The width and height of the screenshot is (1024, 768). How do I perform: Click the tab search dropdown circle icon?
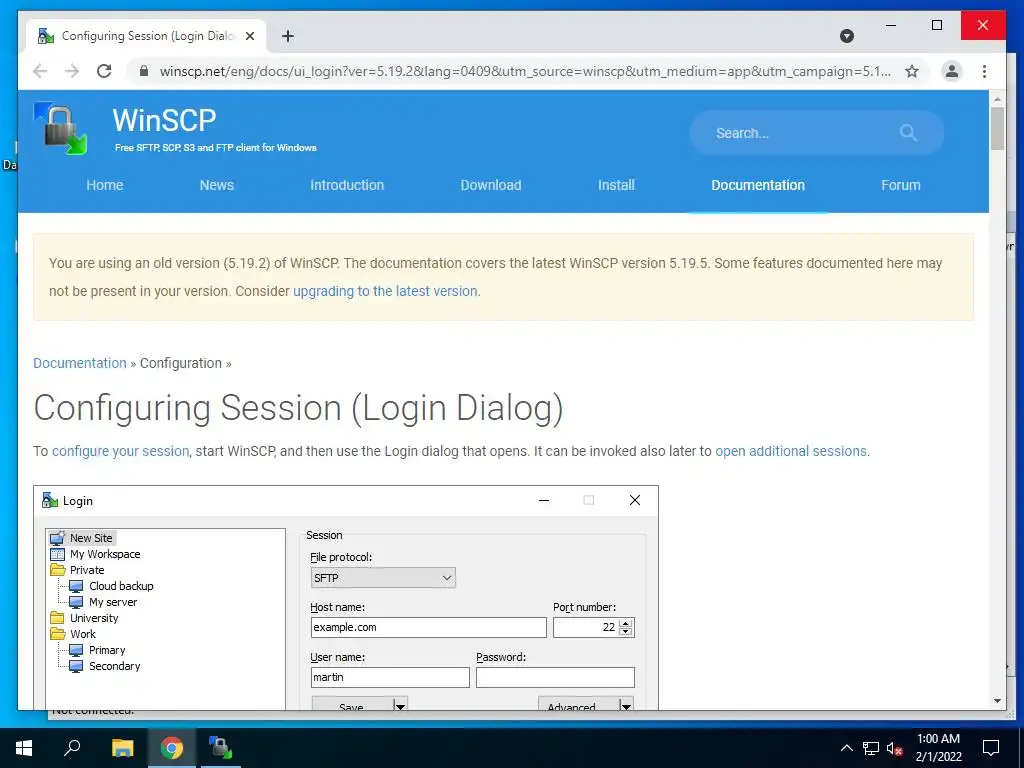(846, 36)
